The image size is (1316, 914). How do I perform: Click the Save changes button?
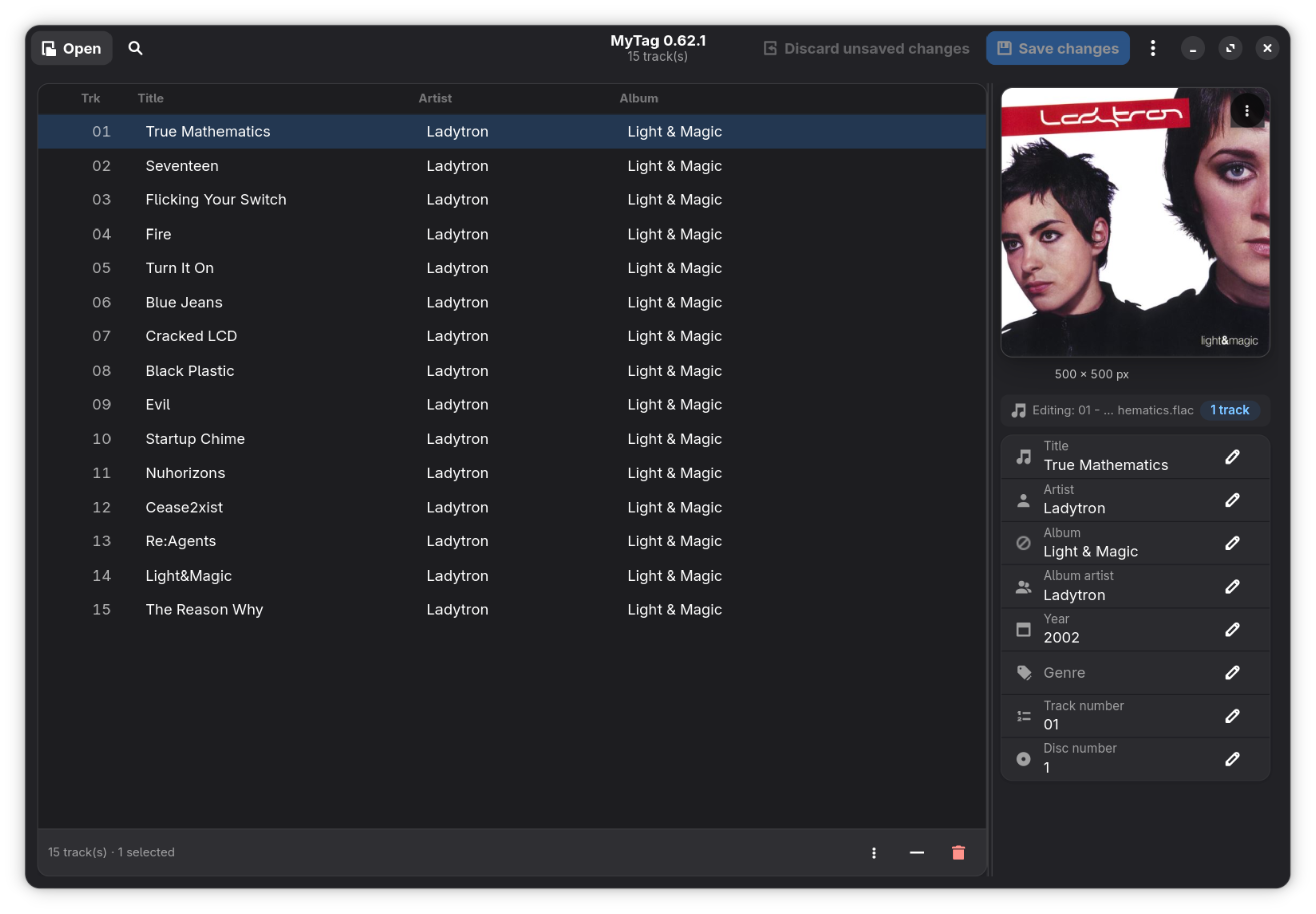(1057, 48)
